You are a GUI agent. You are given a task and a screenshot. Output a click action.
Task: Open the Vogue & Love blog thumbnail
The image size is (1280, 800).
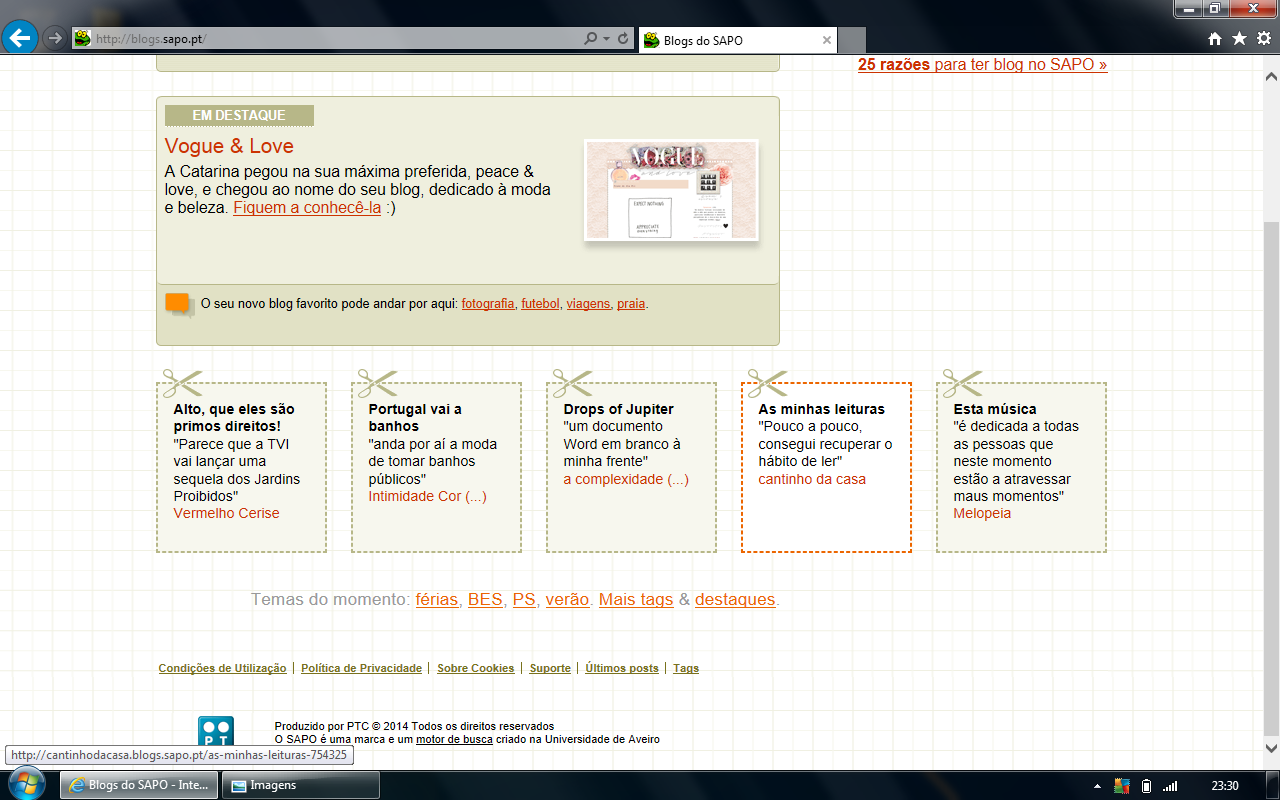pyautogui.click(x=671, y=190)
